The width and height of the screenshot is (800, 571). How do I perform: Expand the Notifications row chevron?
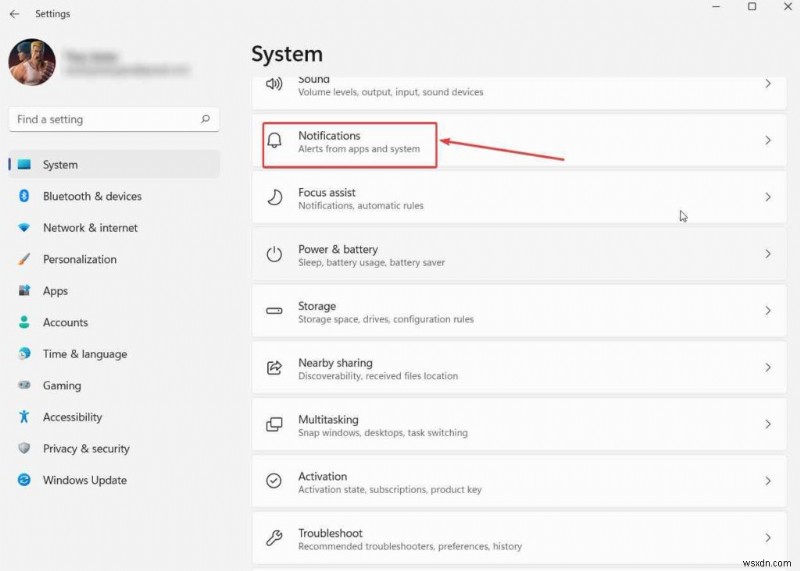click(768, 140)
